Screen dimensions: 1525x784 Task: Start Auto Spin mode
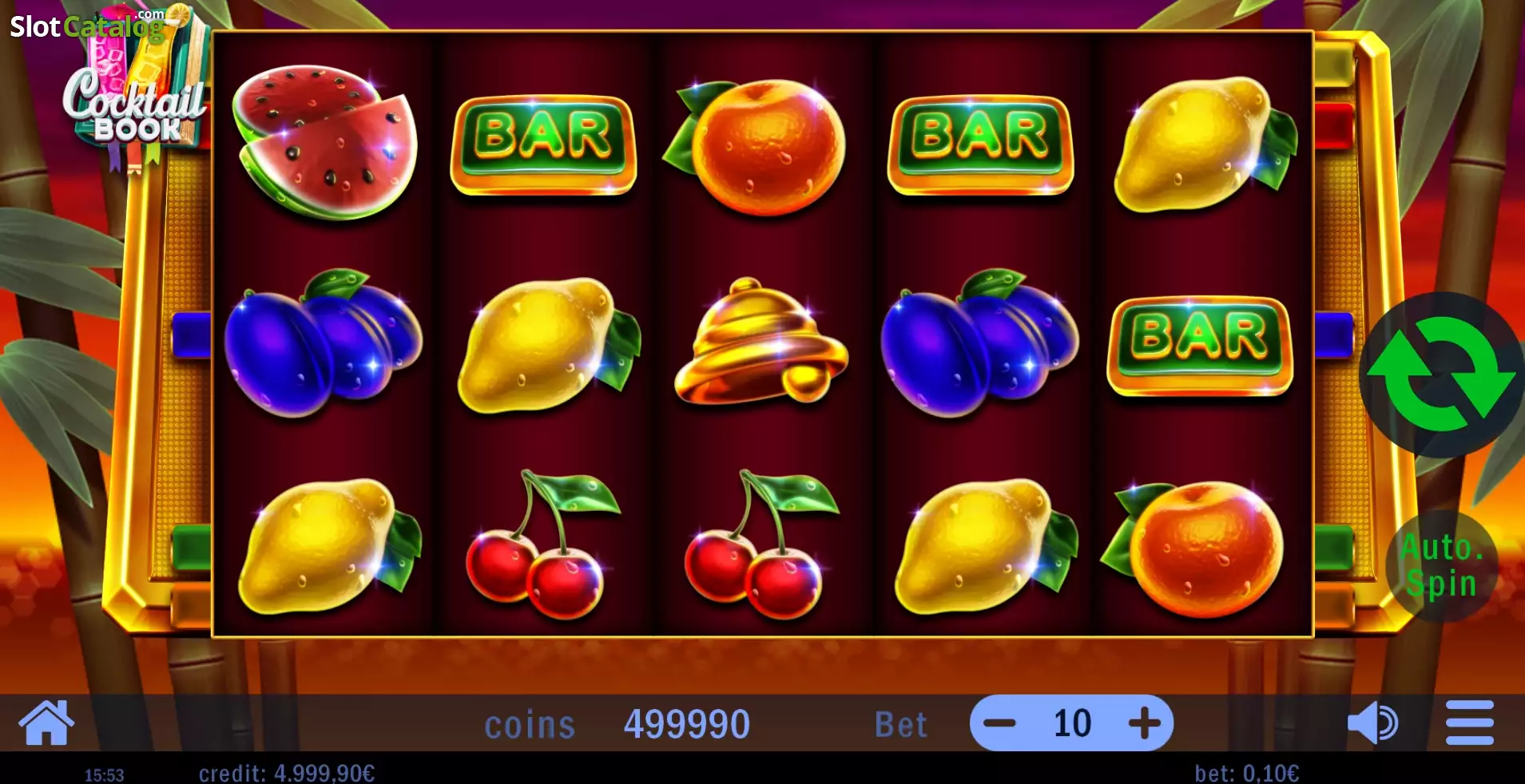[1441, 566]
